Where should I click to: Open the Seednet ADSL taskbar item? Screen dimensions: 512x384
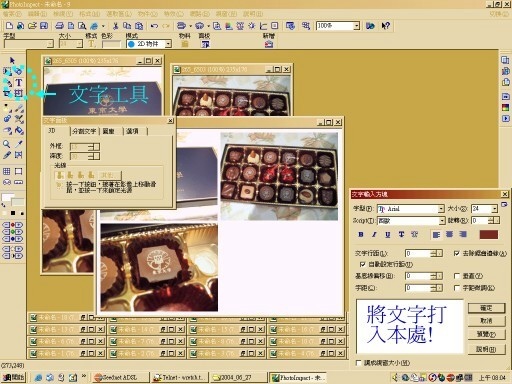point(121,377)
